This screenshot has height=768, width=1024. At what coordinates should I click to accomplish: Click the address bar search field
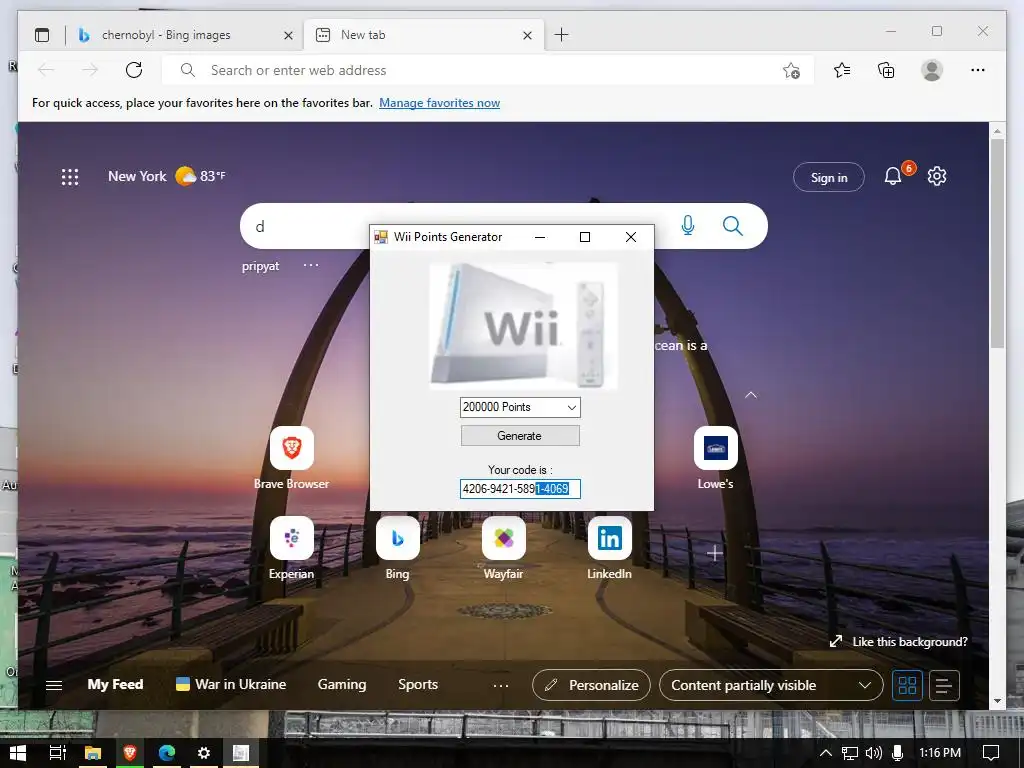(487, 70)
